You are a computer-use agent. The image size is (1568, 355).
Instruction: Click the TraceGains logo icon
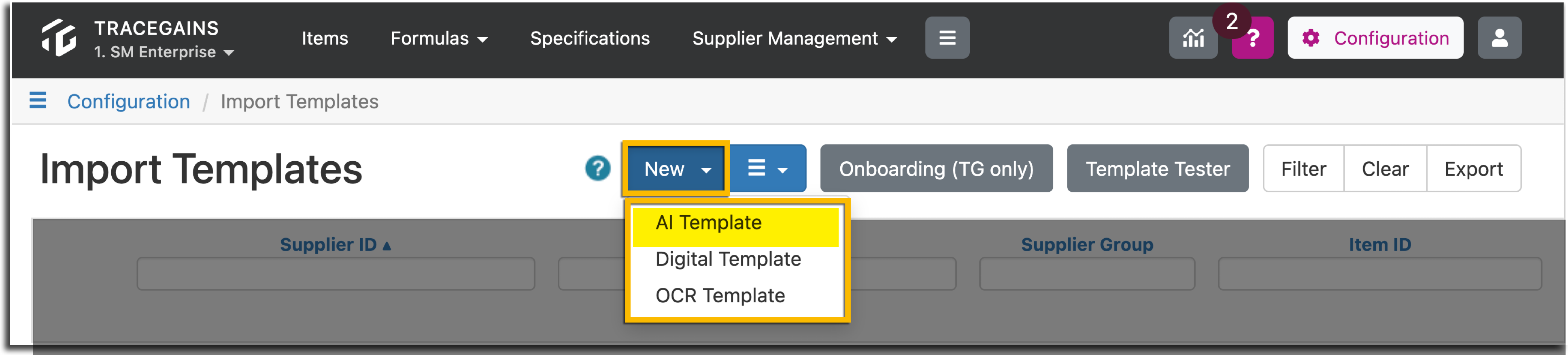(x=58, y=38)
